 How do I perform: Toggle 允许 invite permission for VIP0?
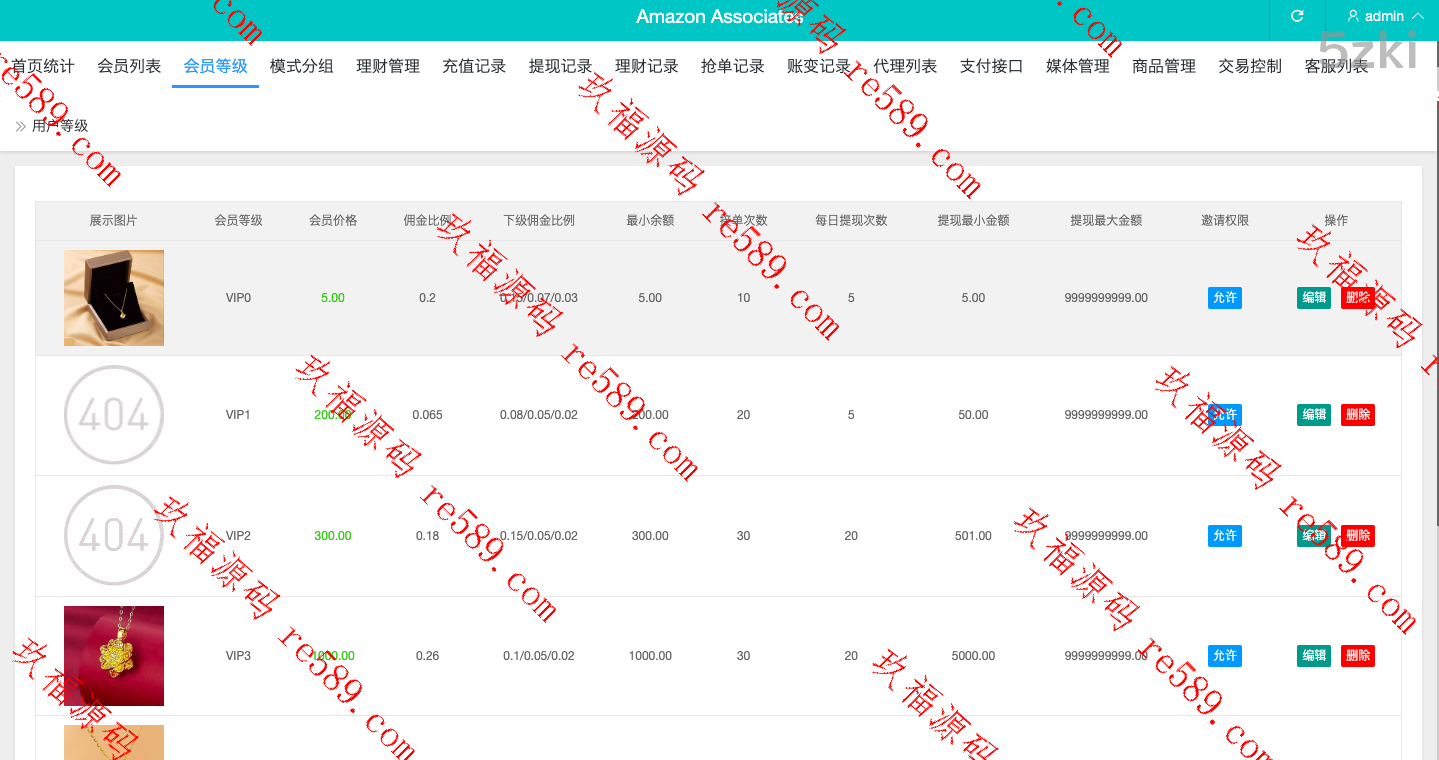pyautogui.click(x=1224, y=298)
